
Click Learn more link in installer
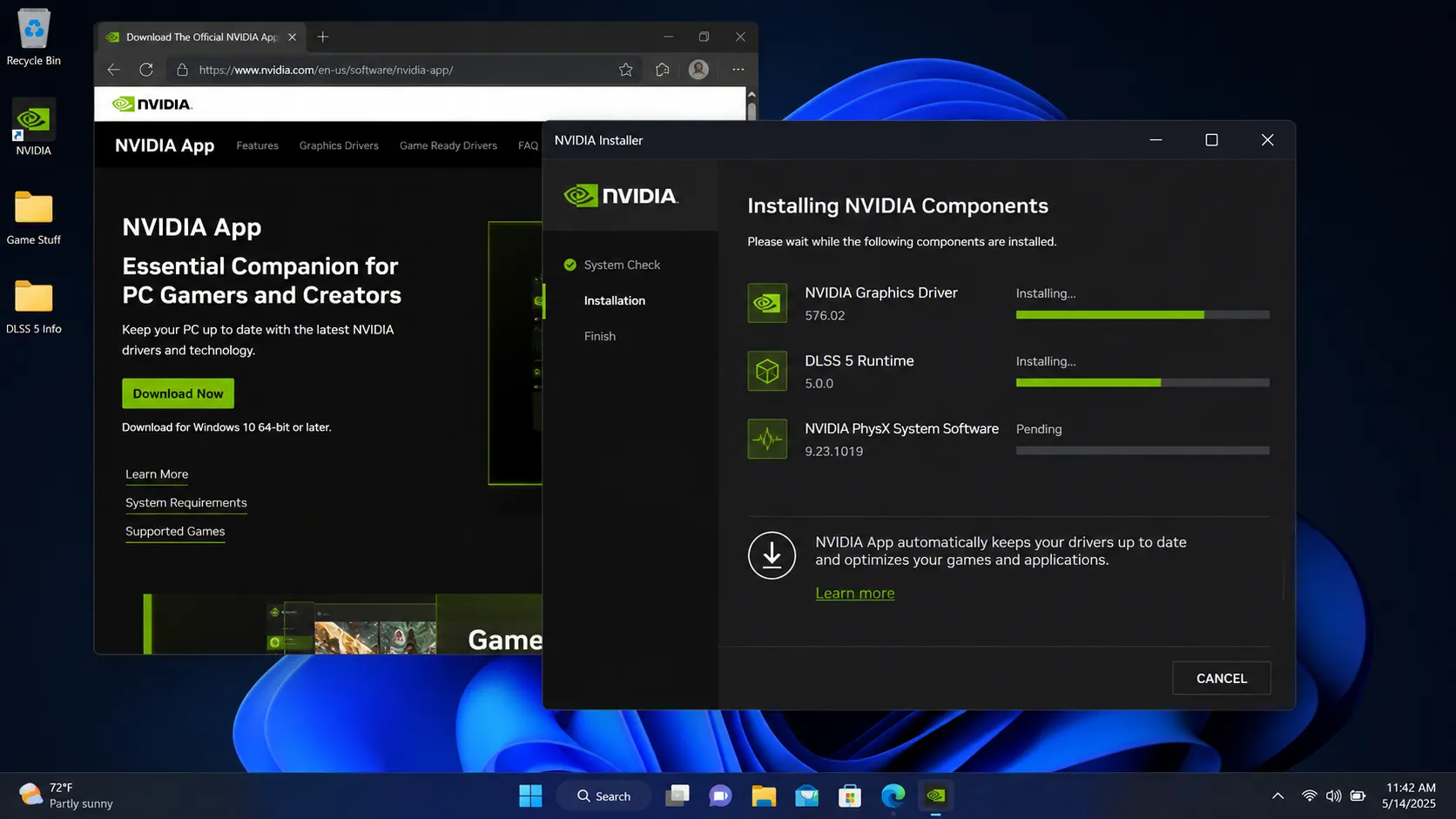tap(855, 594)
